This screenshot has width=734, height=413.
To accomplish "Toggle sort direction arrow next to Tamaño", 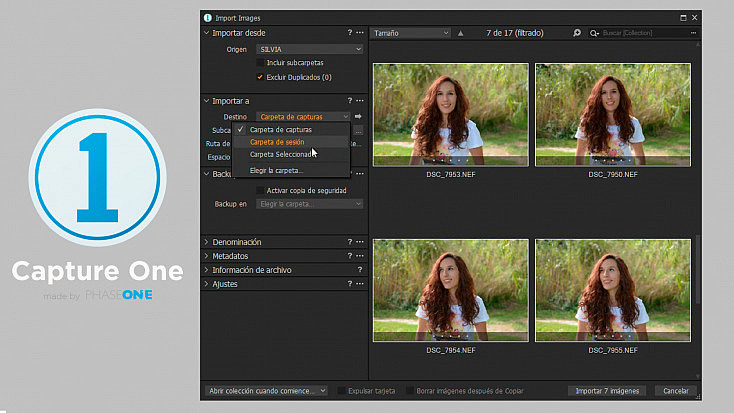I will (461, 33).
